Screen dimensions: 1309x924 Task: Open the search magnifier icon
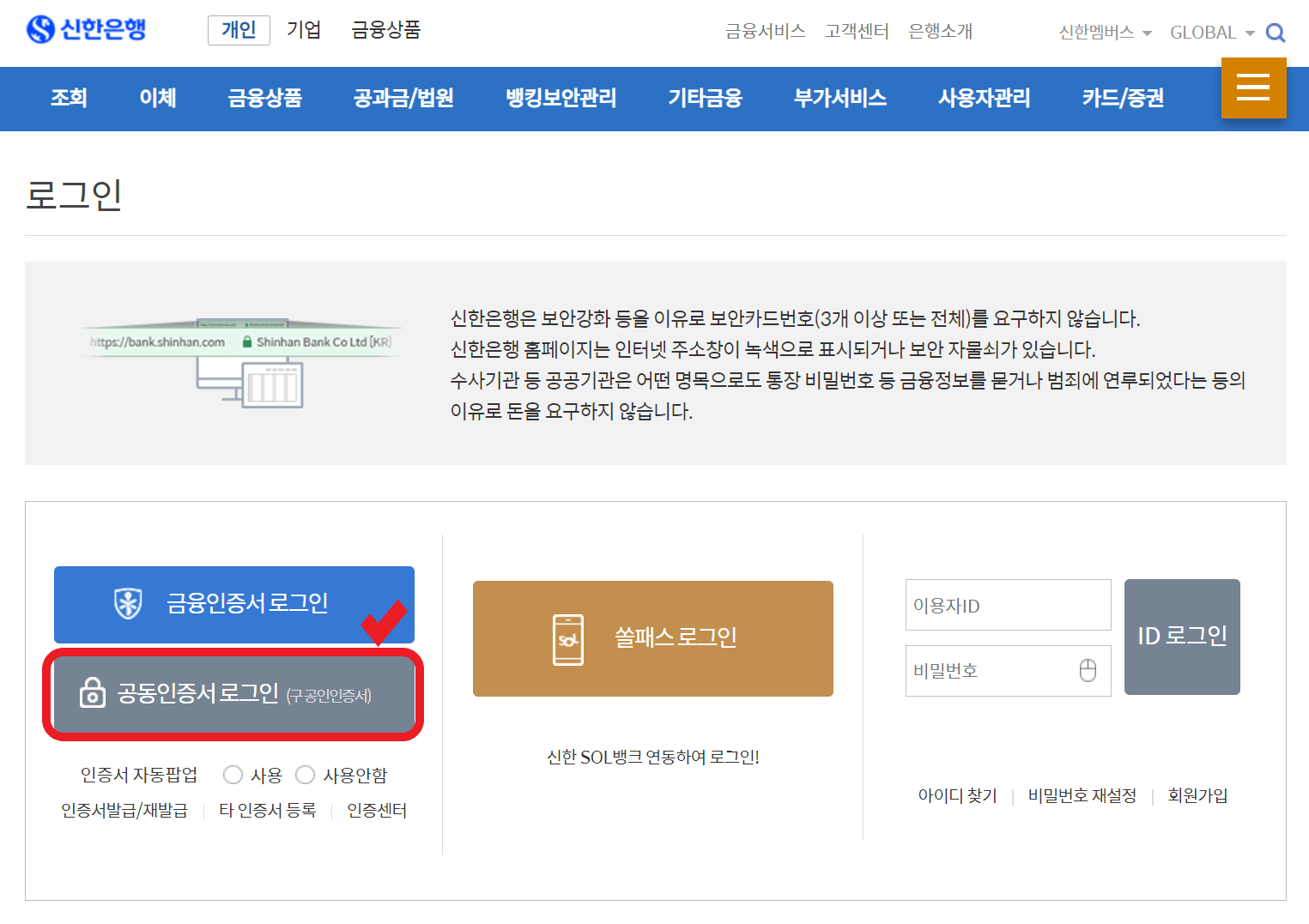coord(1276,33)
